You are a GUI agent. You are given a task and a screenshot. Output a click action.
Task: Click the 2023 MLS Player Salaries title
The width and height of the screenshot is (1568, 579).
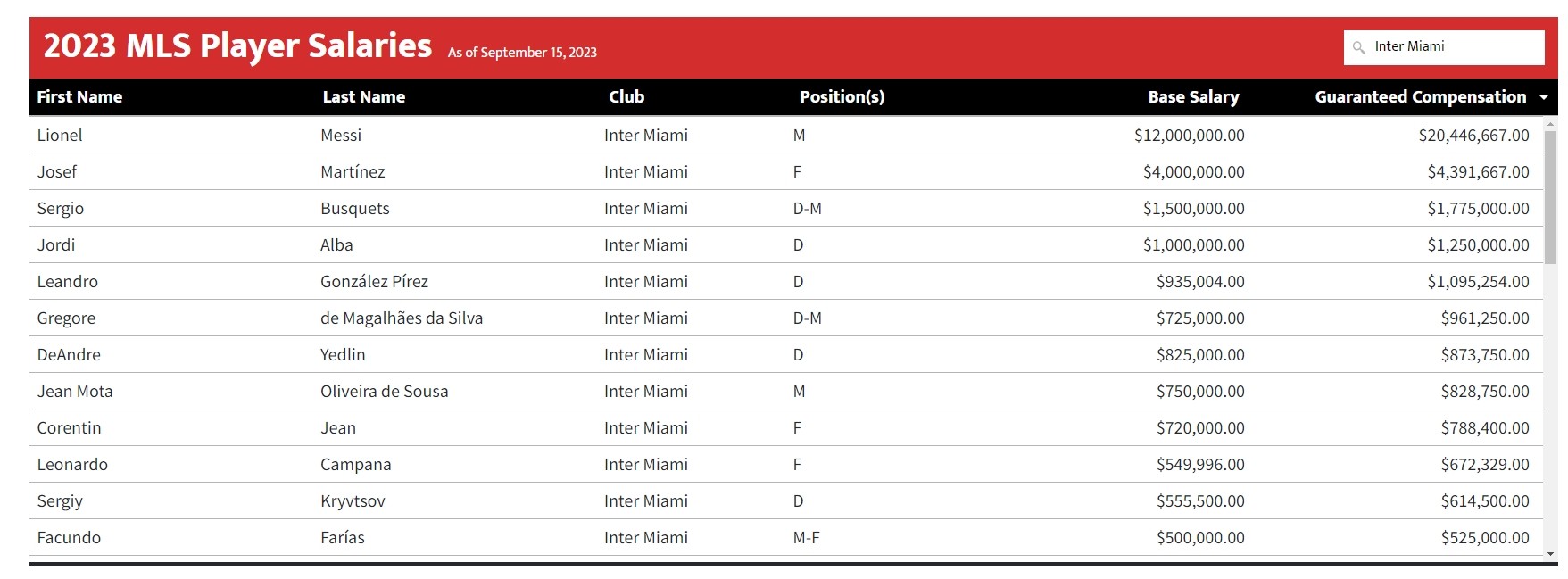[x=237, y=46]
